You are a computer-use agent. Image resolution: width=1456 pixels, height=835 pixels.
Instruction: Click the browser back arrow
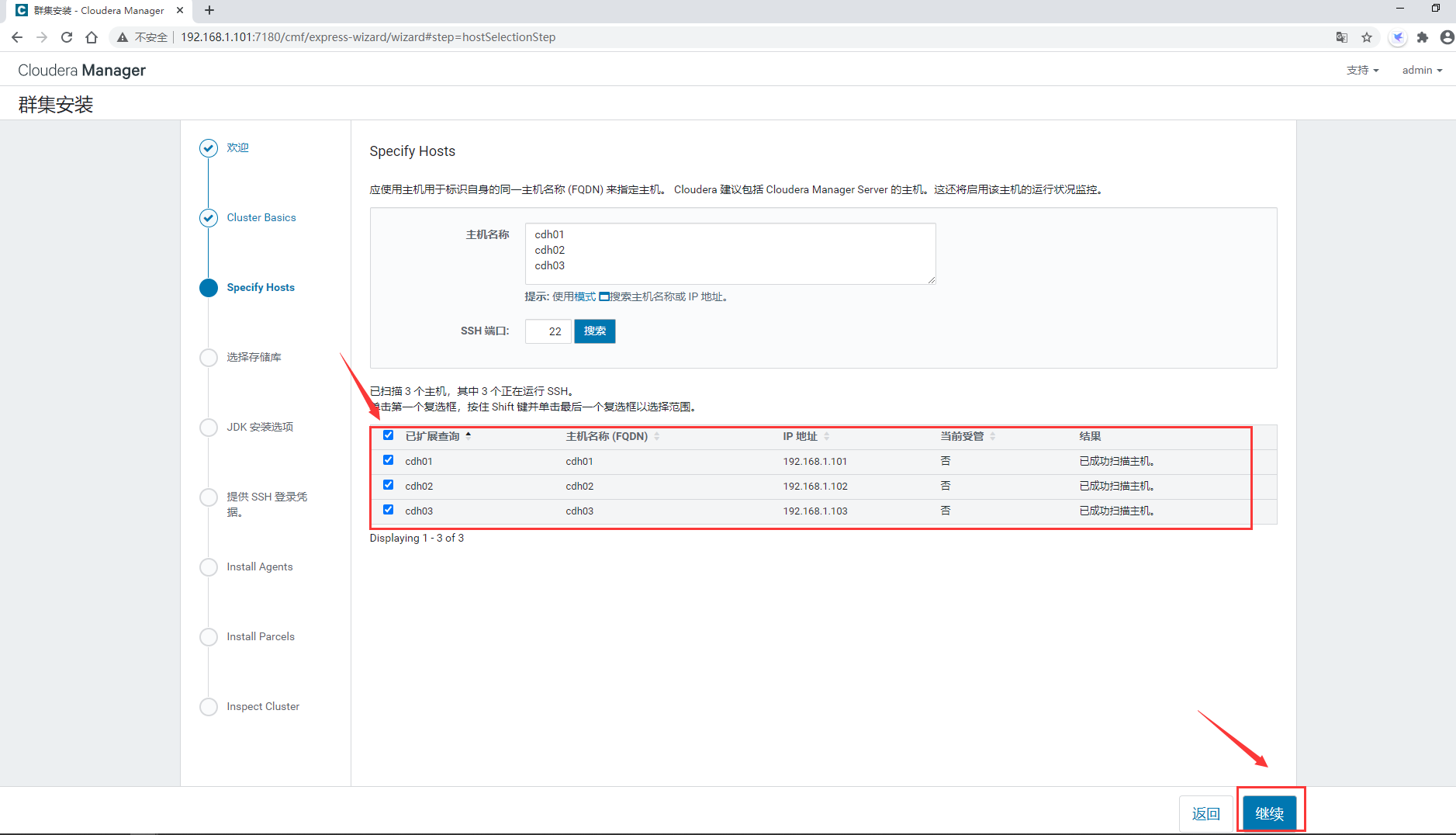[17, 37]
